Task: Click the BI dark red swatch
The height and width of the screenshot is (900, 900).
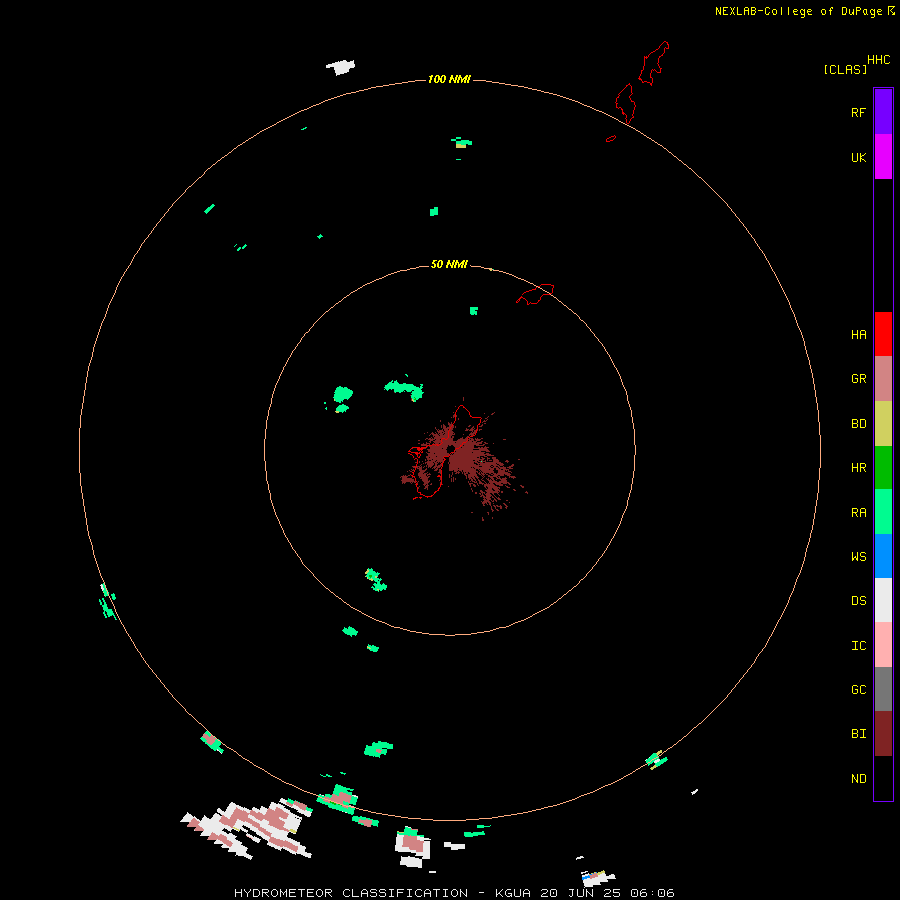Action: pyautogui.click(x=883, y=734)
